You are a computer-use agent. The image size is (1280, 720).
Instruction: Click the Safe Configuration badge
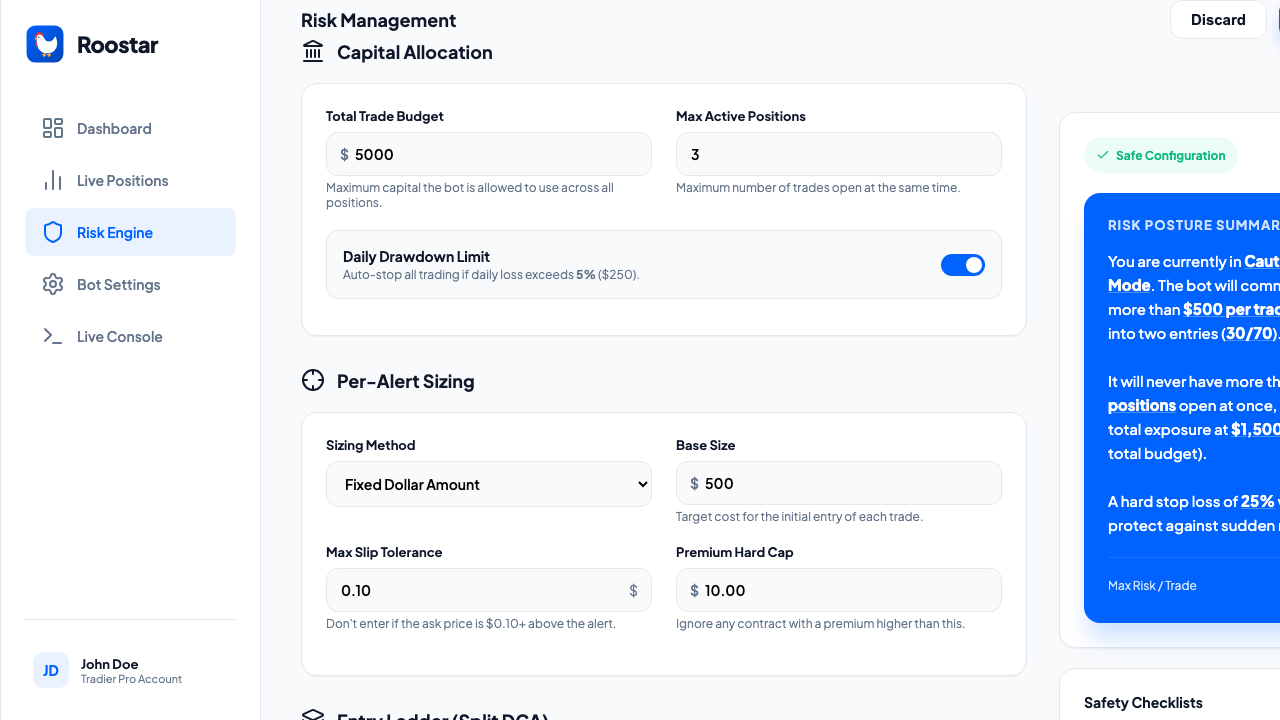point(1160,155)
